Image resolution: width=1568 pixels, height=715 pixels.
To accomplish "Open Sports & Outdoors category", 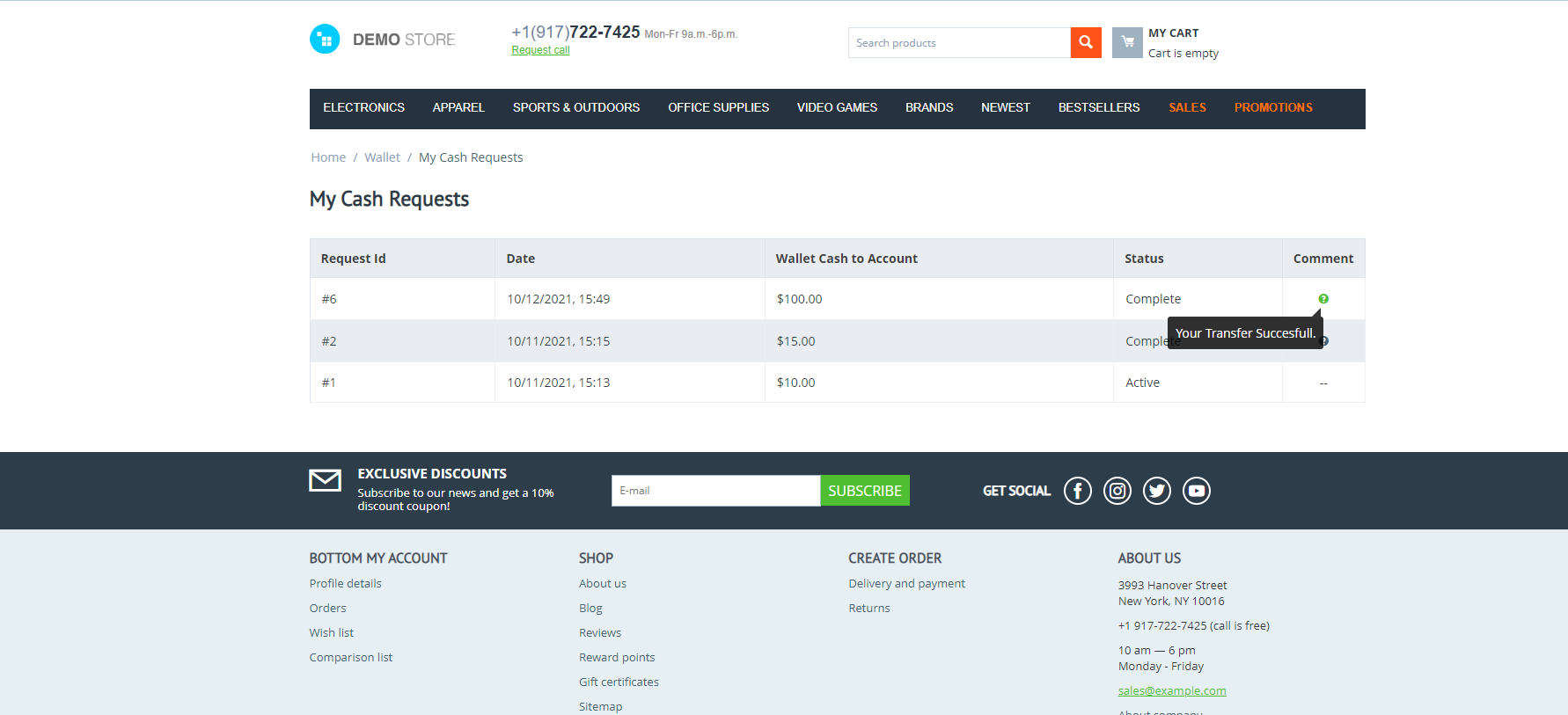I will click(x=576, y=107).
